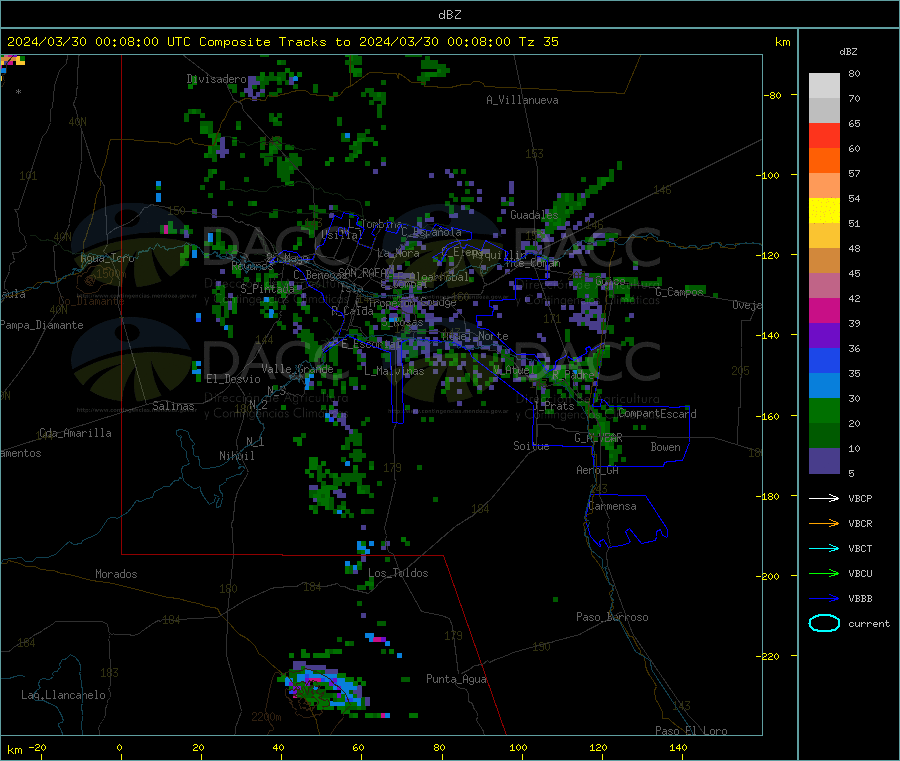
Task: Click the orange VBCR arrow in legend
Action: (824, 523)
